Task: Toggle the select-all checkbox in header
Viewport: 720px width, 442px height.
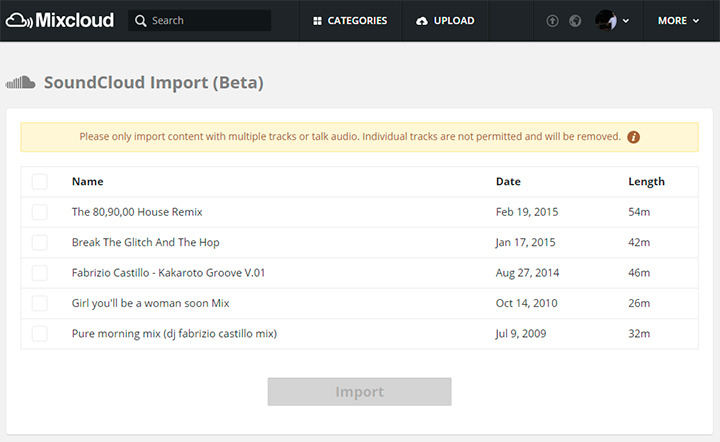Action: tap(39, 182)
